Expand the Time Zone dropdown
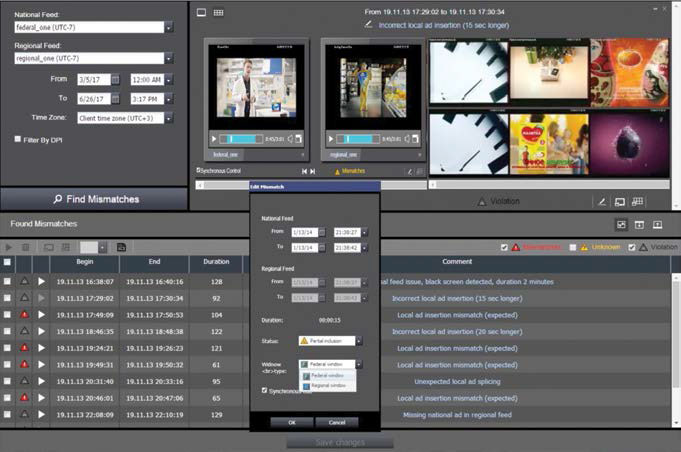The height and width of the screenshot is (452, 681). pos(169,117)
